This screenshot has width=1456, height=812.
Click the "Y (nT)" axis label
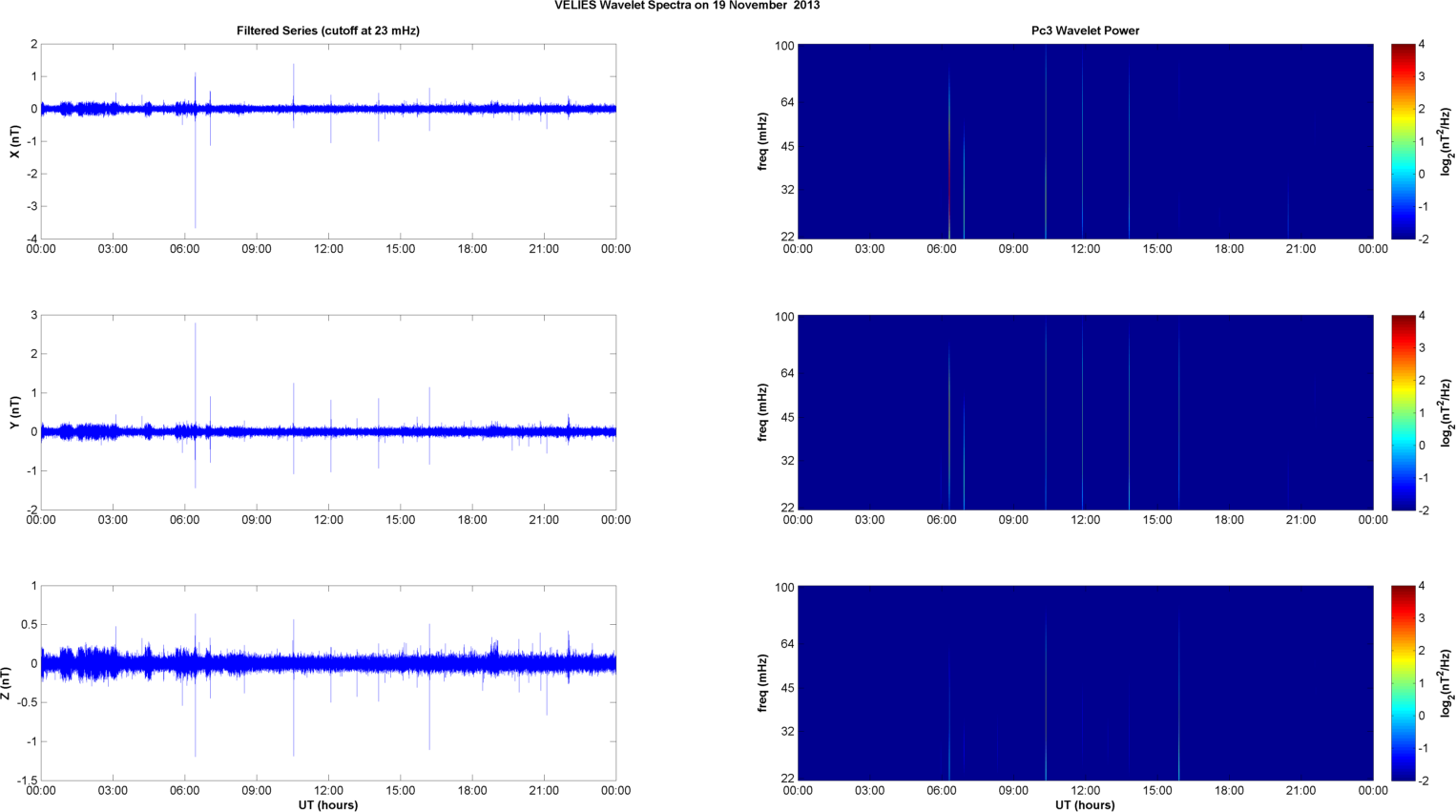(14, 412)
